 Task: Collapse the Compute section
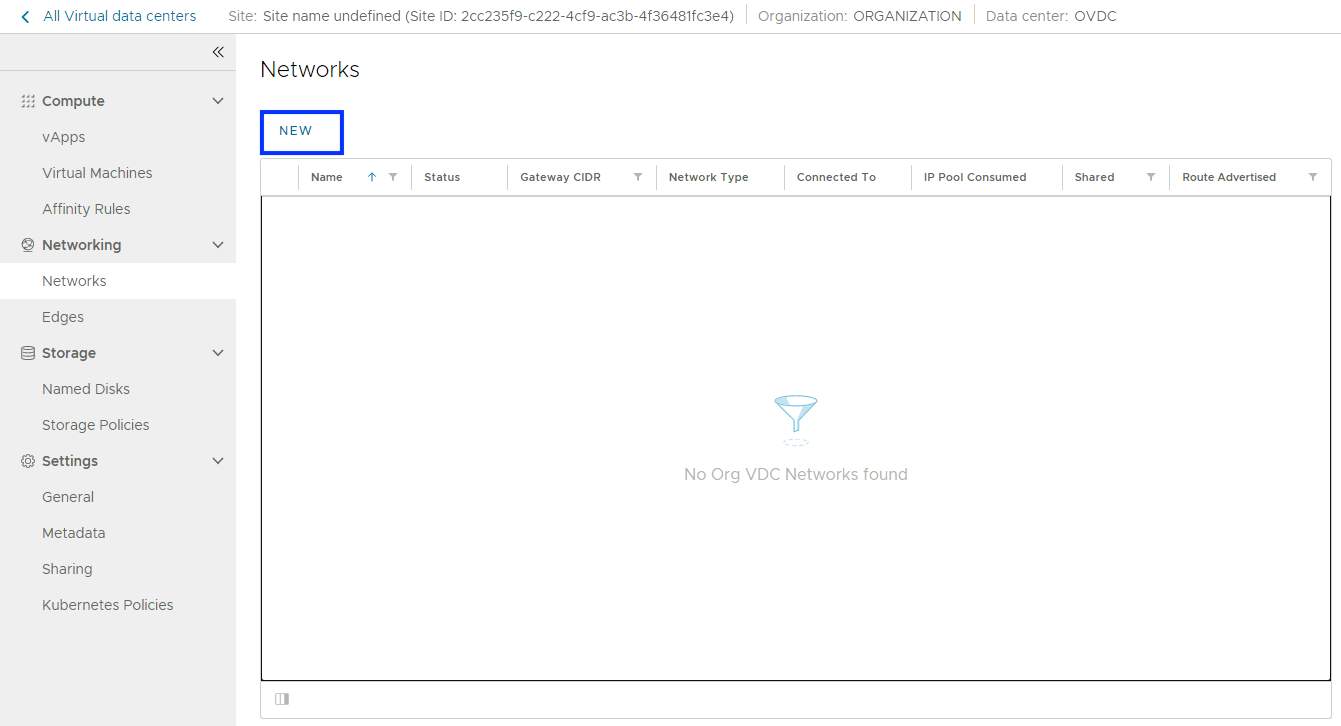tap(218, 101)
